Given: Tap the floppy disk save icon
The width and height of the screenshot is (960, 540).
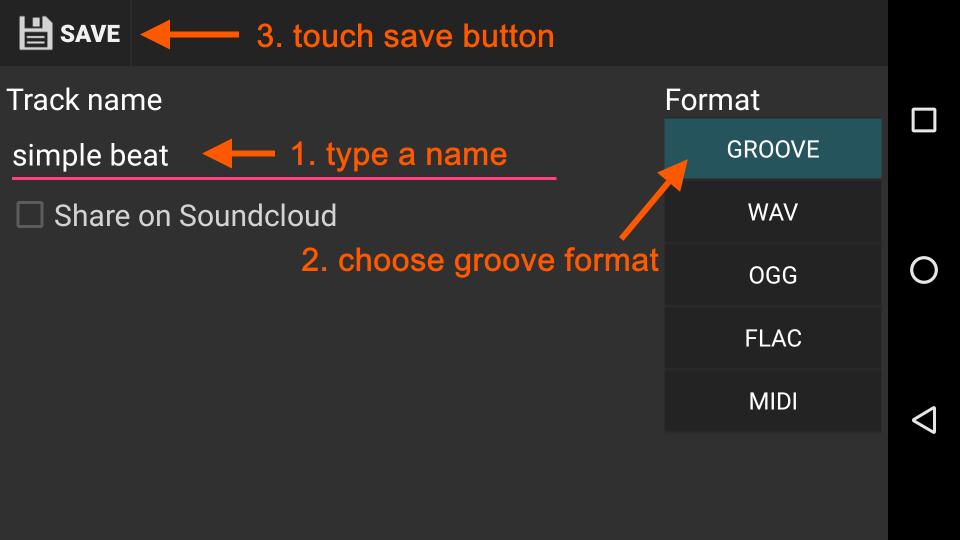Looking at the screenshot, I should (x=36, y=33).
